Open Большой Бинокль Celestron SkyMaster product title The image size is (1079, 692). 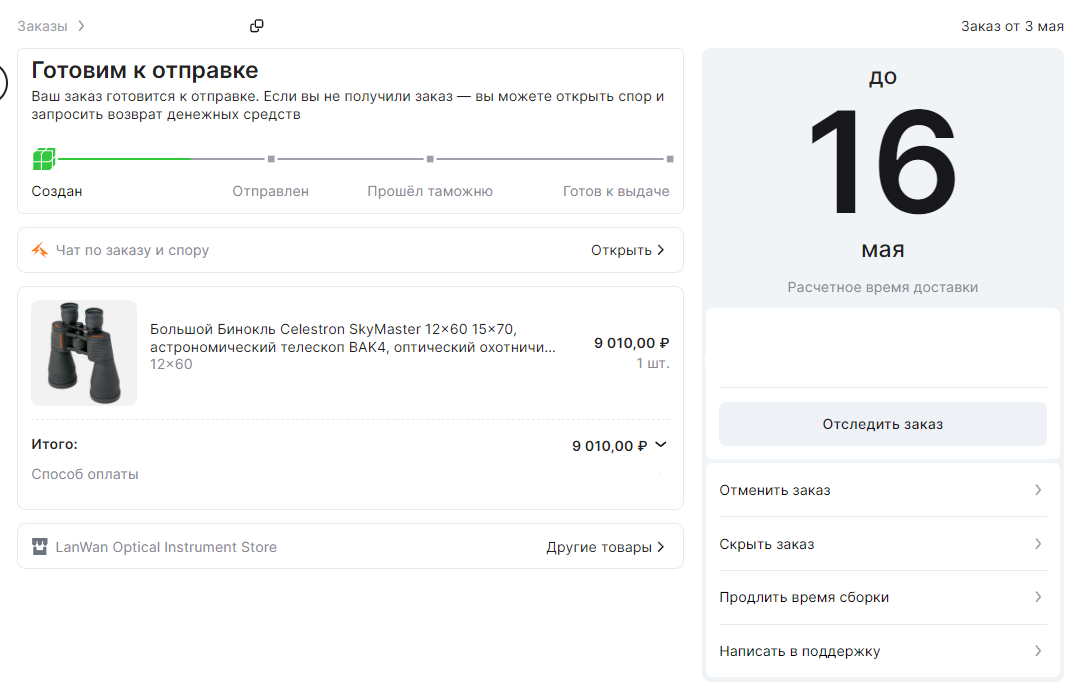pos(352,338)
